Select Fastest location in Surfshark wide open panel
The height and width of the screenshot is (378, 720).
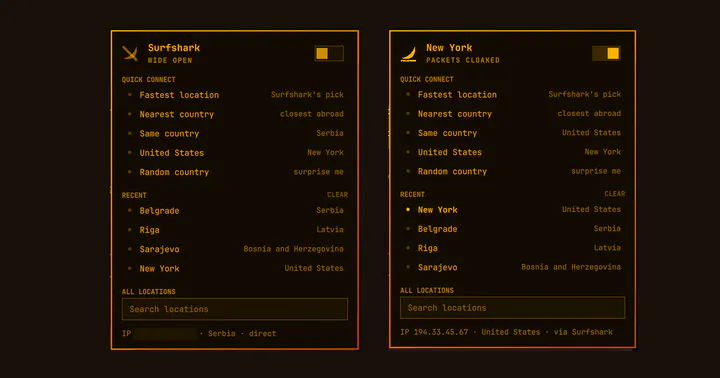(235, 95)
